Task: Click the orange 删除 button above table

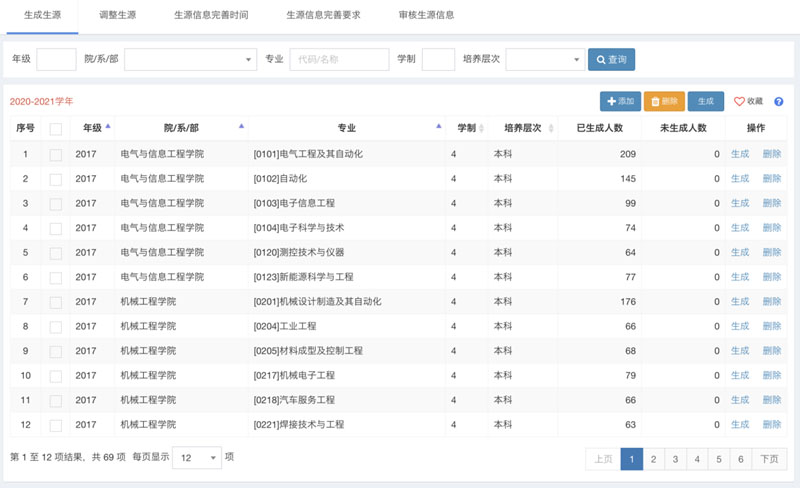Action: pos(664,101)
